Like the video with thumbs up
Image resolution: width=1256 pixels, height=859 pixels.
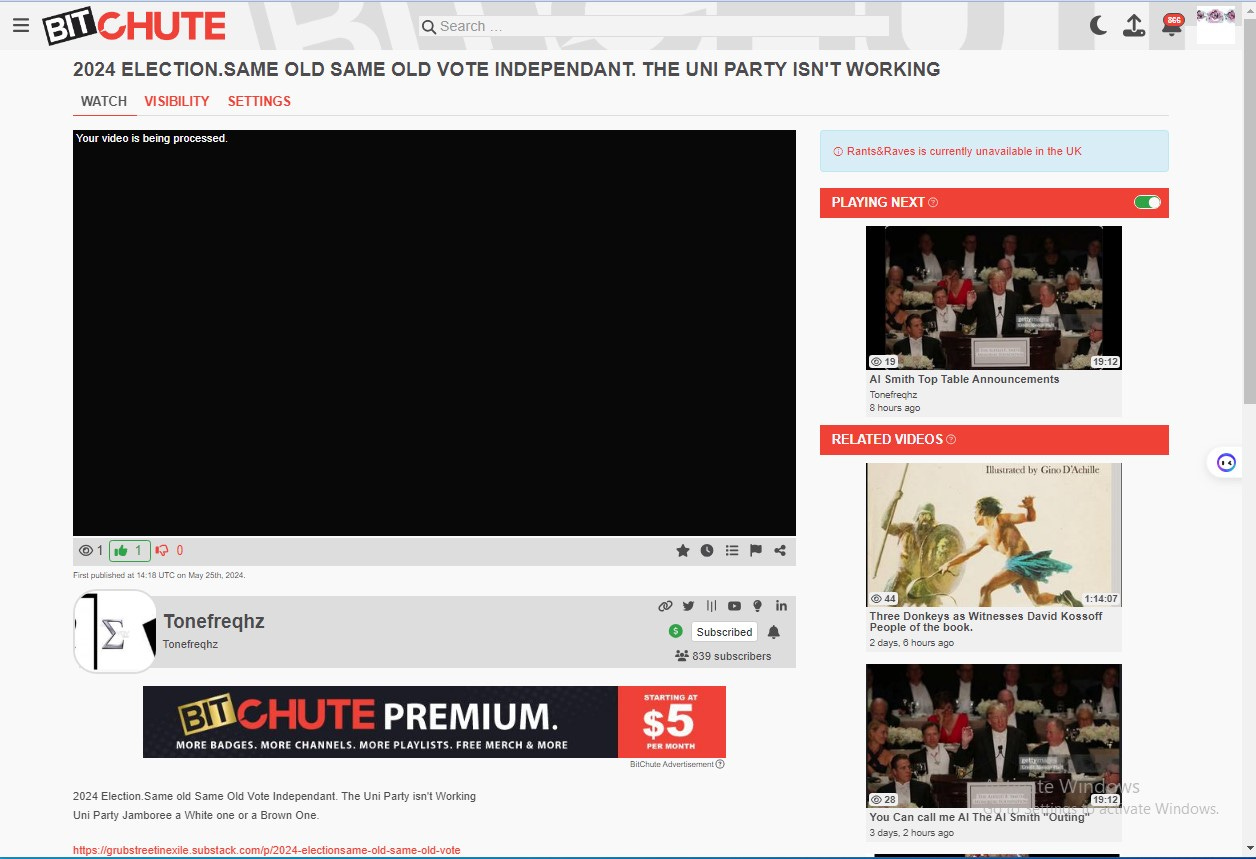click(129, 550)
